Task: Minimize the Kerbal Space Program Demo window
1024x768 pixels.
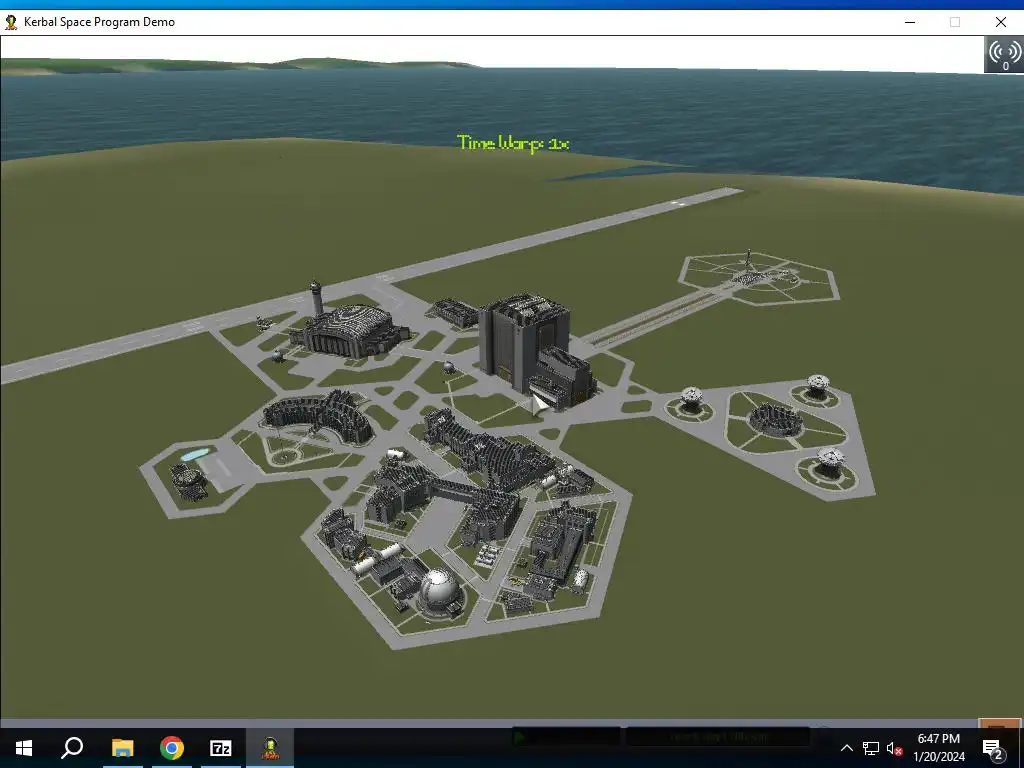Action: (x=910, y=22)
